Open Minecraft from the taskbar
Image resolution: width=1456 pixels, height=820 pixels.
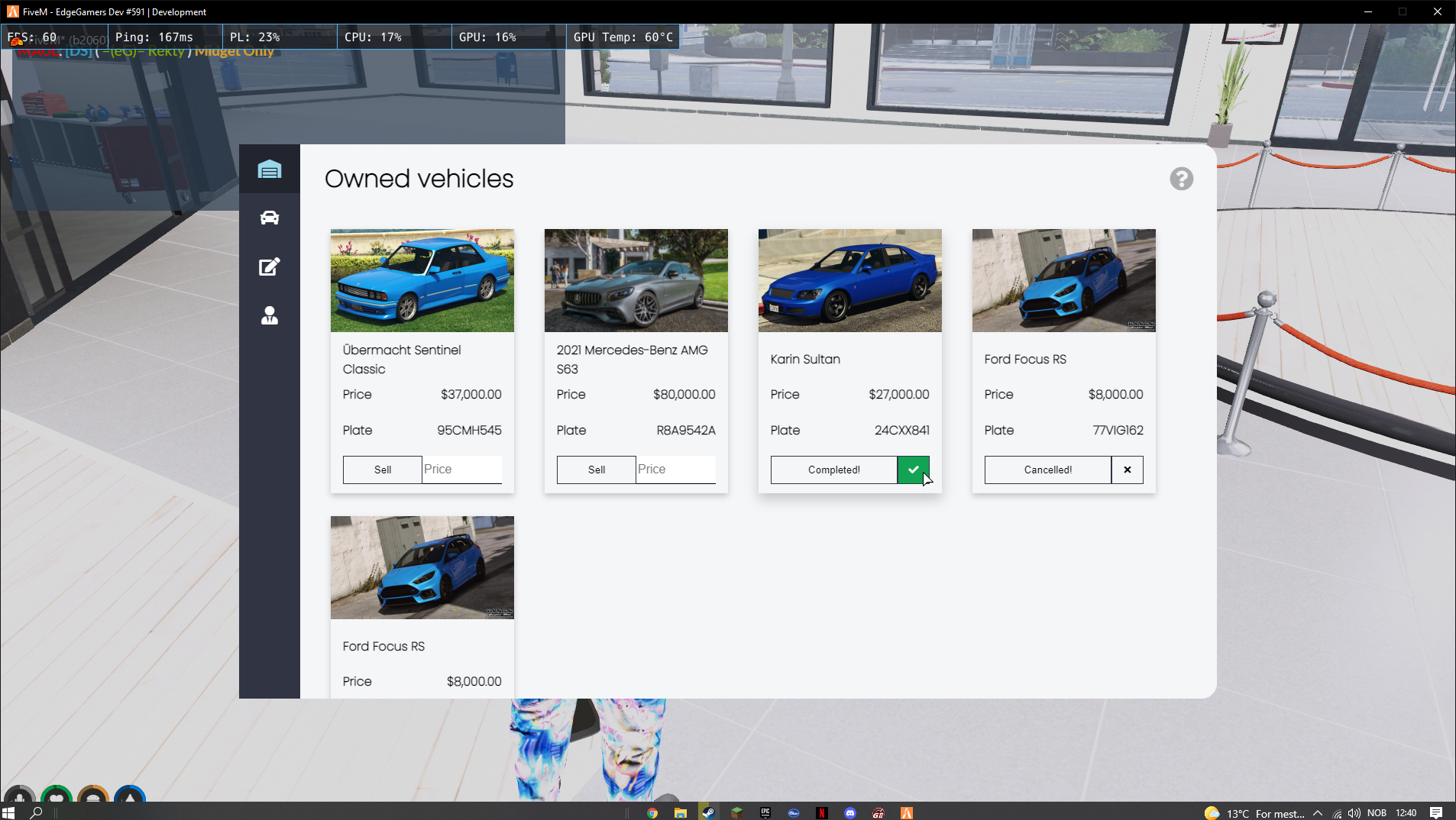click(736, 812)
